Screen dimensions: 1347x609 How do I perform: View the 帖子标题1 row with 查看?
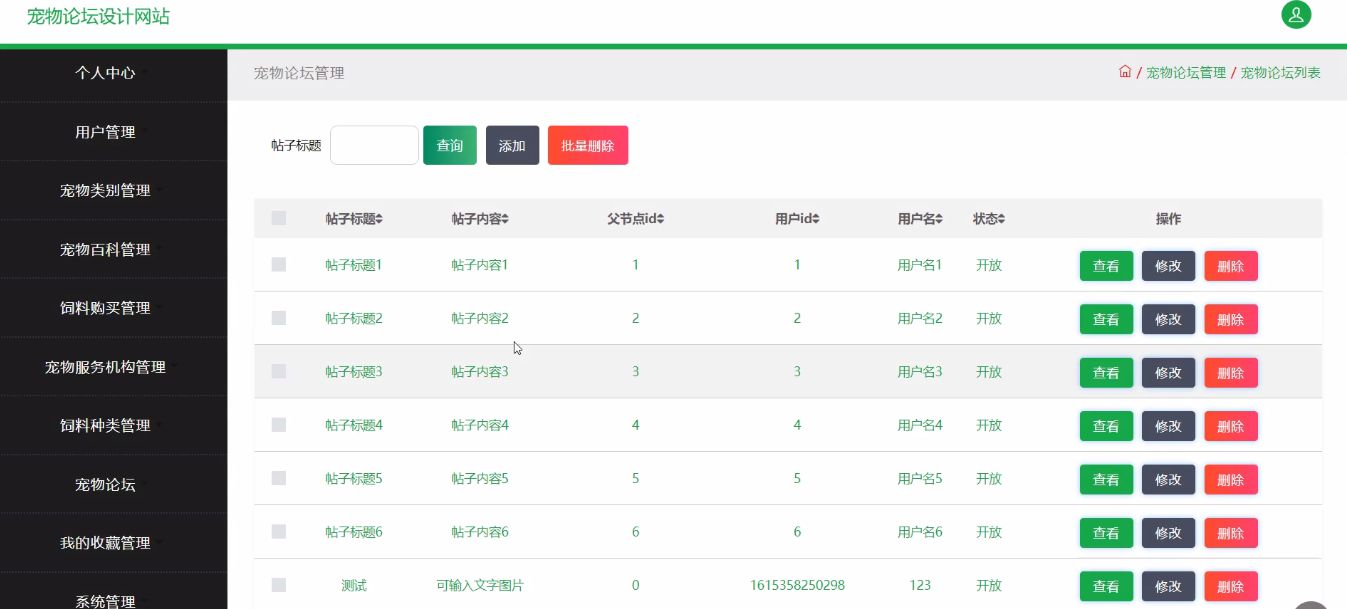click(1106, 266)
